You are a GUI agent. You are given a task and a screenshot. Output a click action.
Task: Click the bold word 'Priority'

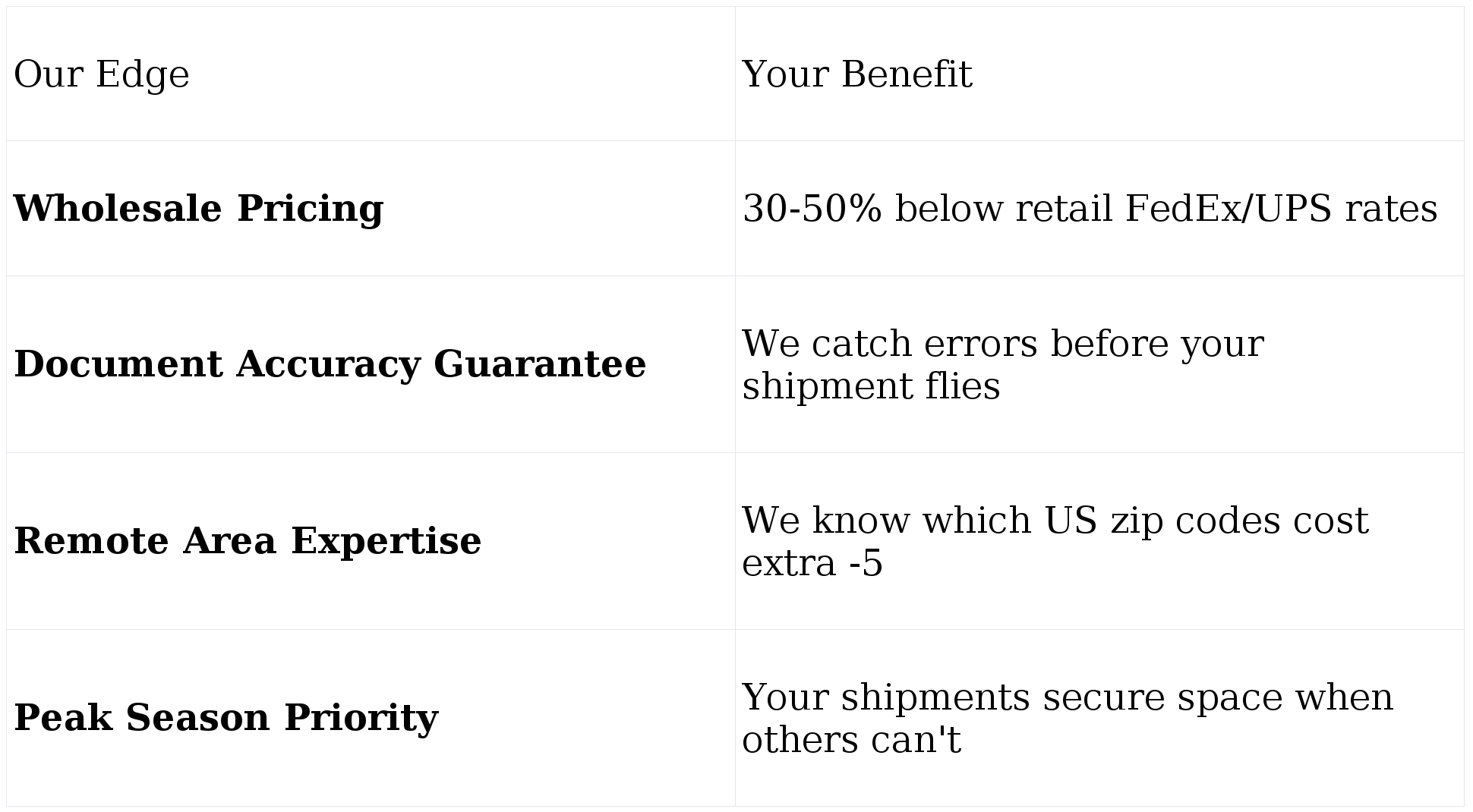(361, 718)
